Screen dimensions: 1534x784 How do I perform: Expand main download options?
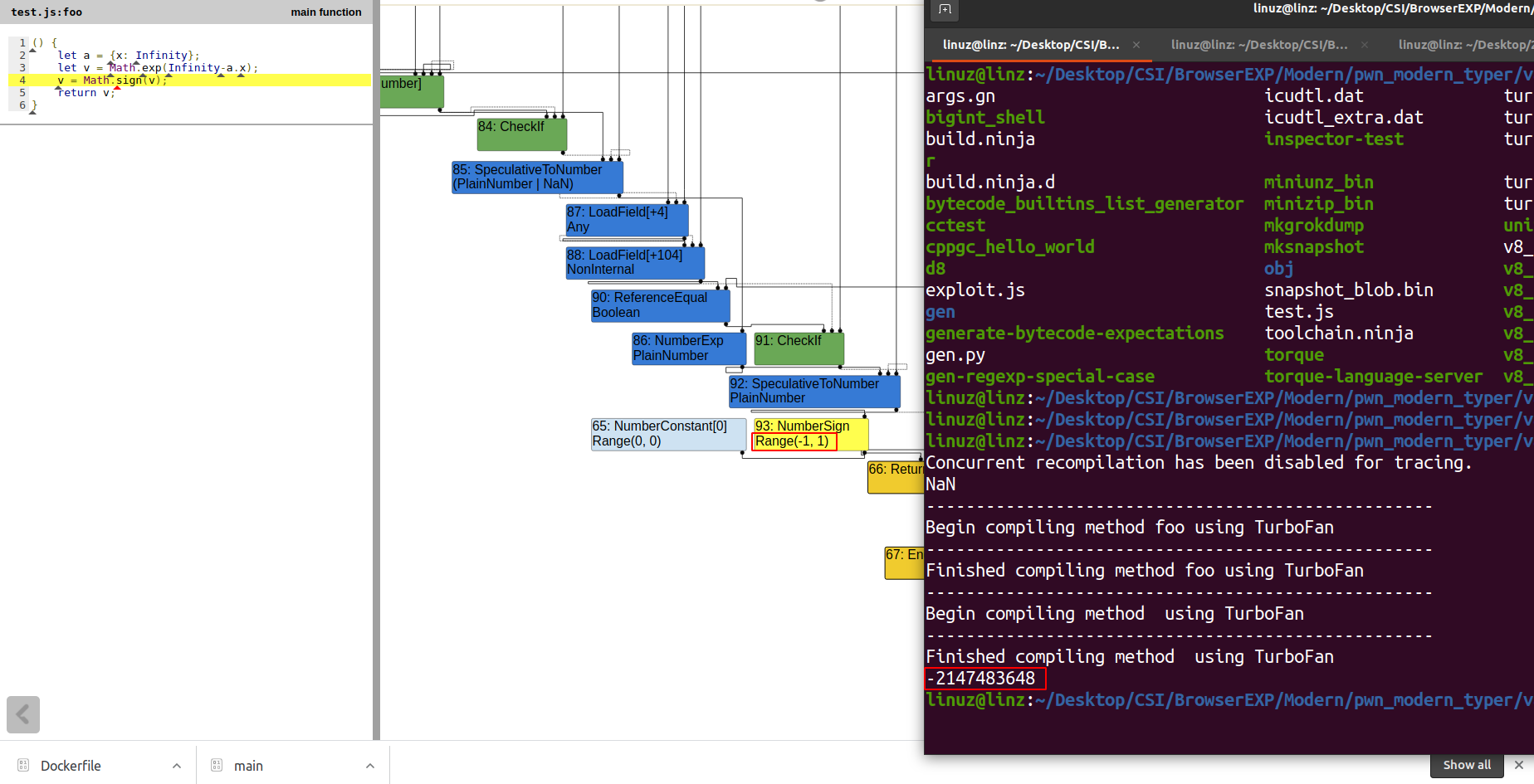370,766
